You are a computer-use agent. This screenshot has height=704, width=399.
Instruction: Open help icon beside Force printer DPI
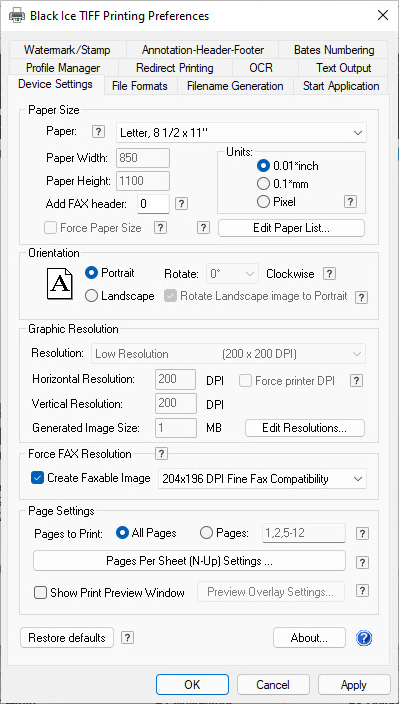click(356, 381)
